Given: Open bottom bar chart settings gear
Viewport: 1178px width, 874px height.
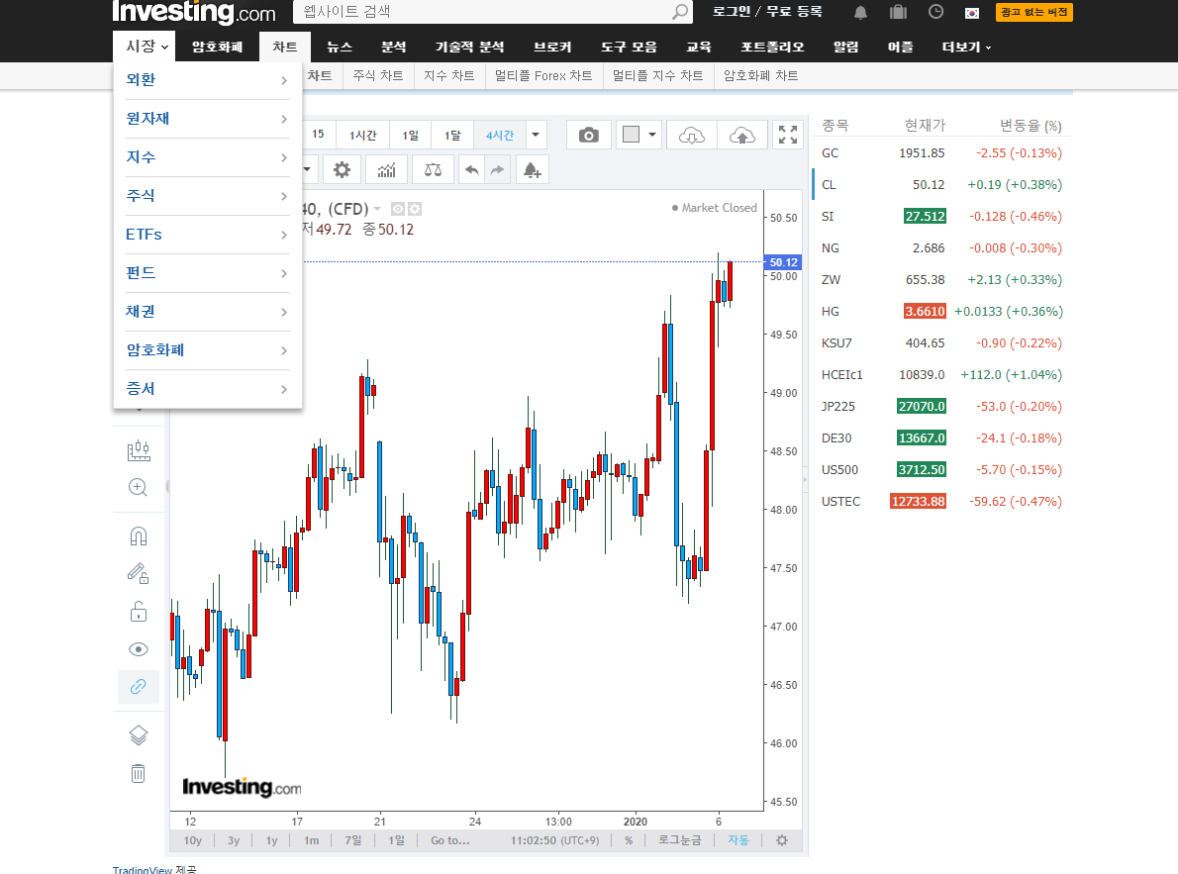Looking at the screenshot, I should [782, 840].
